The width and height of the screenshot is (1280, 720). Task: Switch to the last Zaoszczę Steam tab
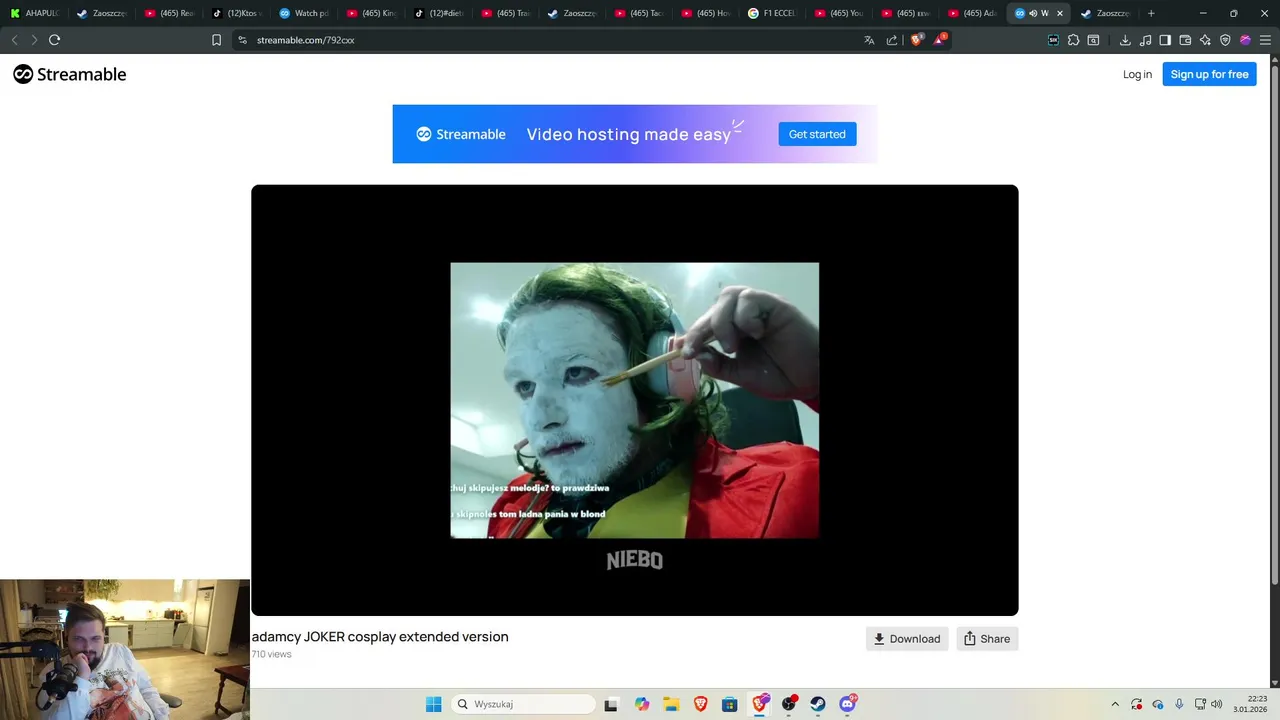1105,13
